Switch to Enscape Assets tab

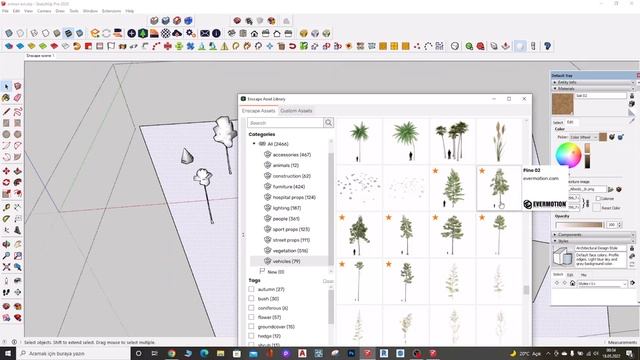point(258,111)
